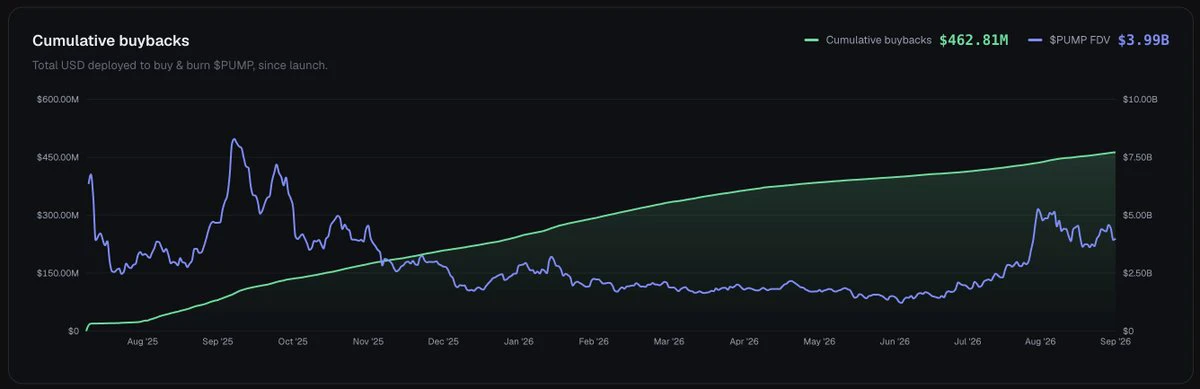Click the Jan '26 date label
This screenshot has height=389, width=1200.
pos(518,342)
